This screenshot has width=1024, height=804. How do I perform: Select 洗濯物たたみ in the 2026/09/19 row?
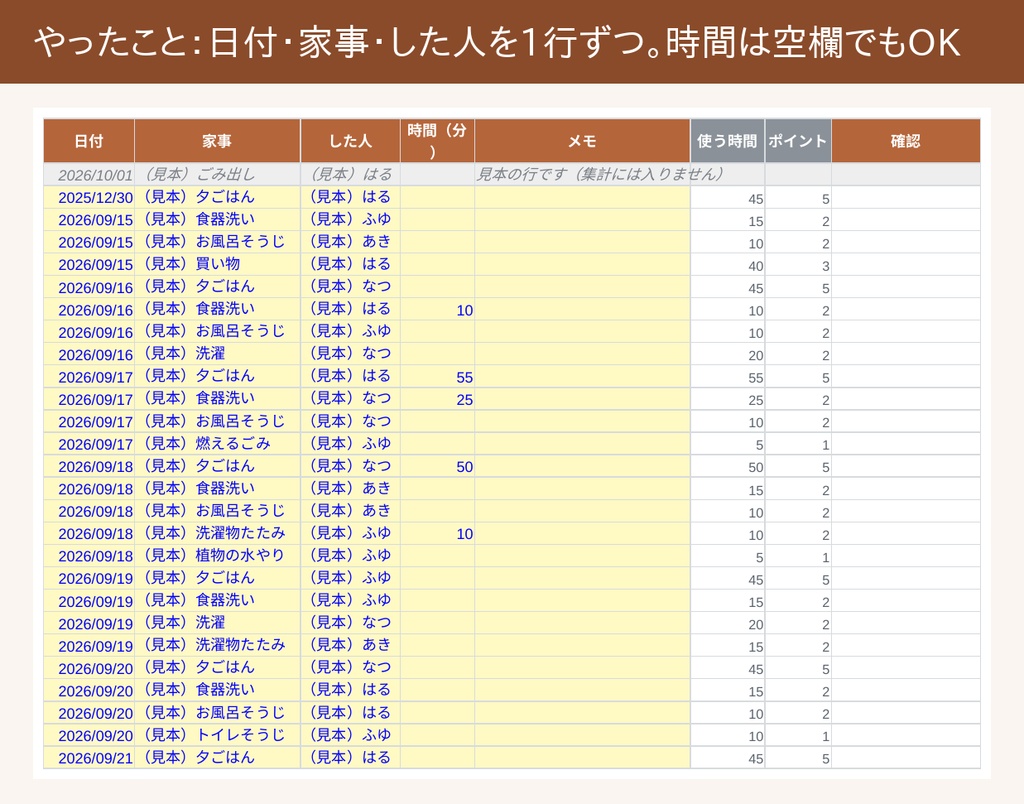coord(217,645)
